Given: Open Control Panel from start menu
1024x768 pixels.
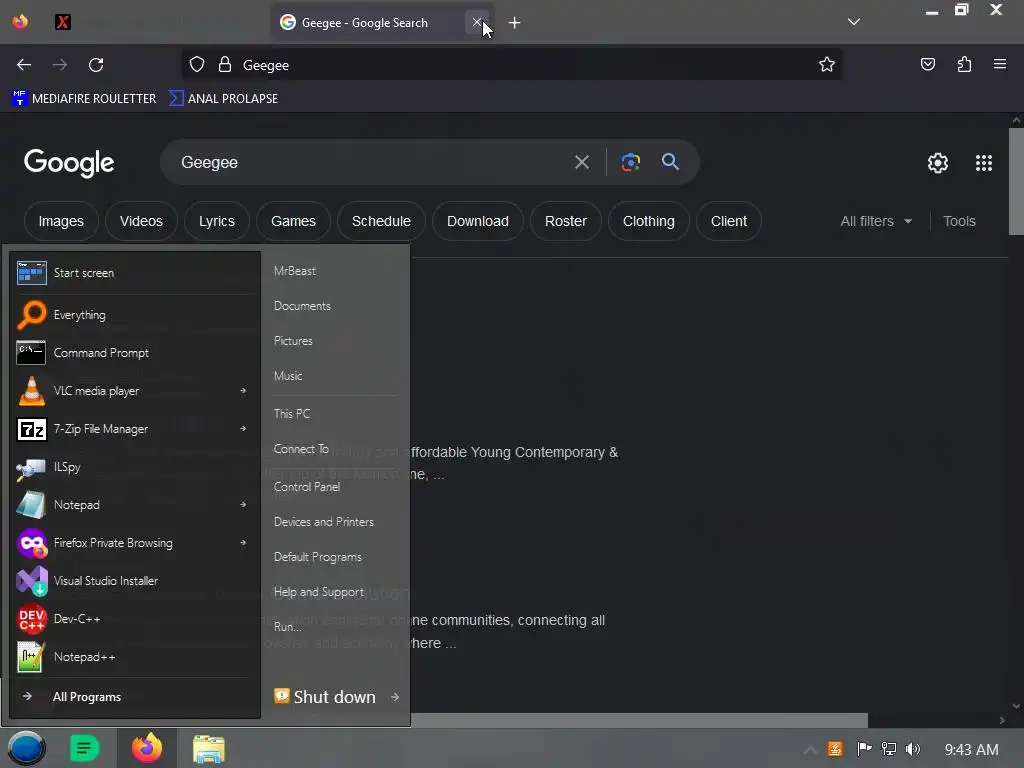Looking at the screenshot, I should pyautogui.click(x=307, y=487).
